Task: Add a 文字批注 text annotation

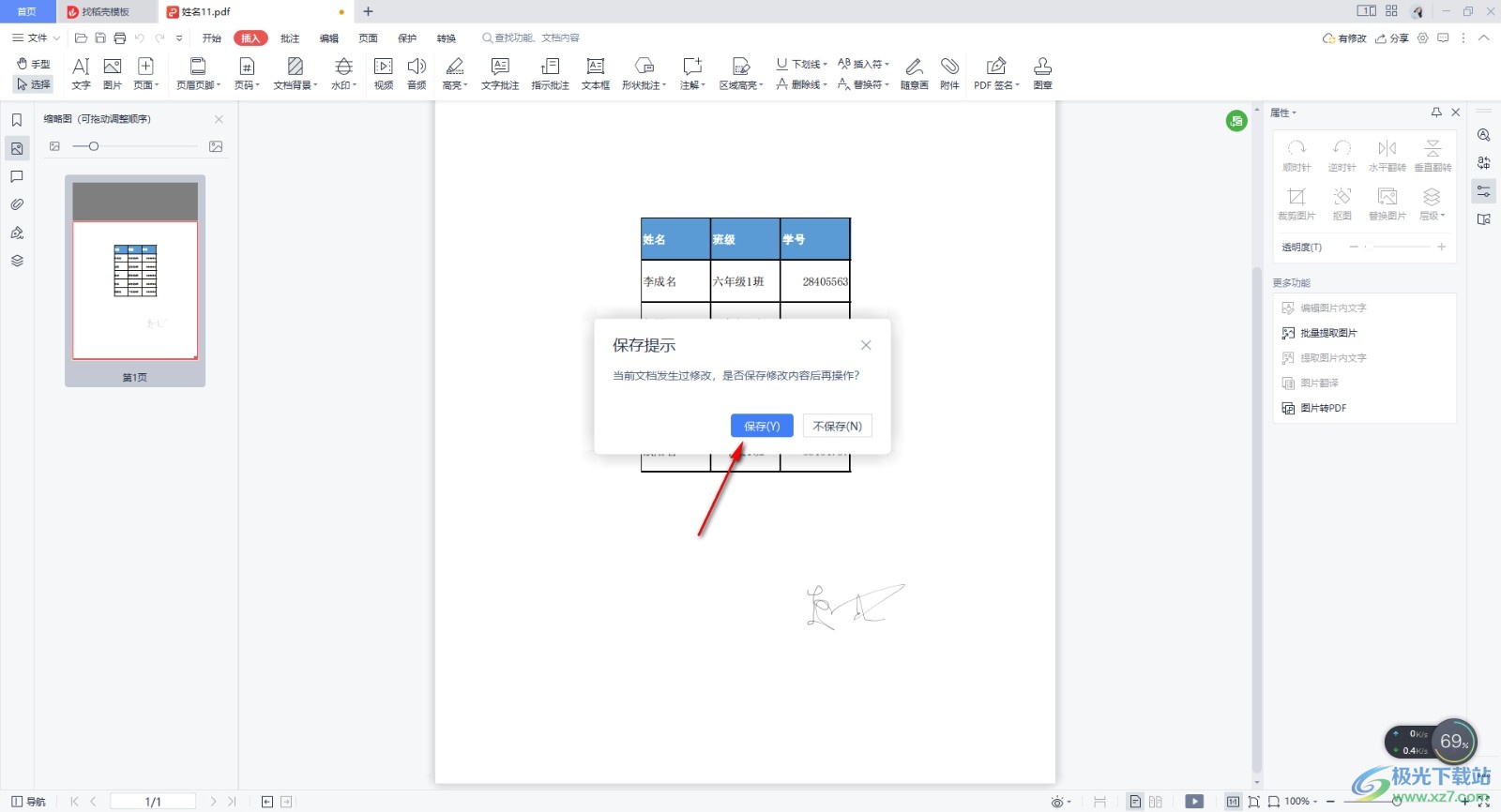Action: coord(500,73)
